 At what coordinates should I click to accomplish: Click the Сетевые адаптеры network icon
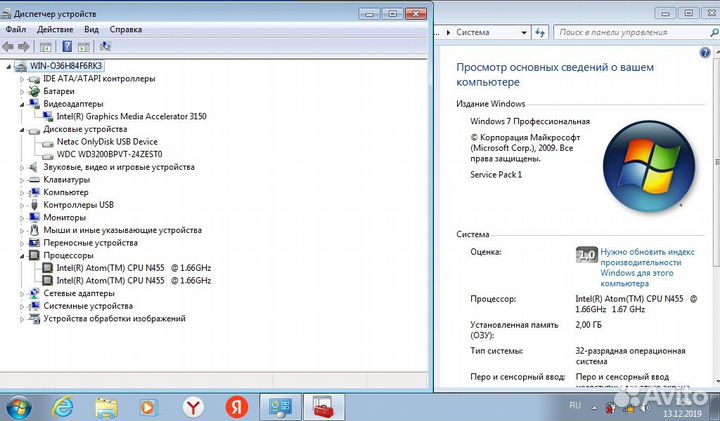pos(34,293)
